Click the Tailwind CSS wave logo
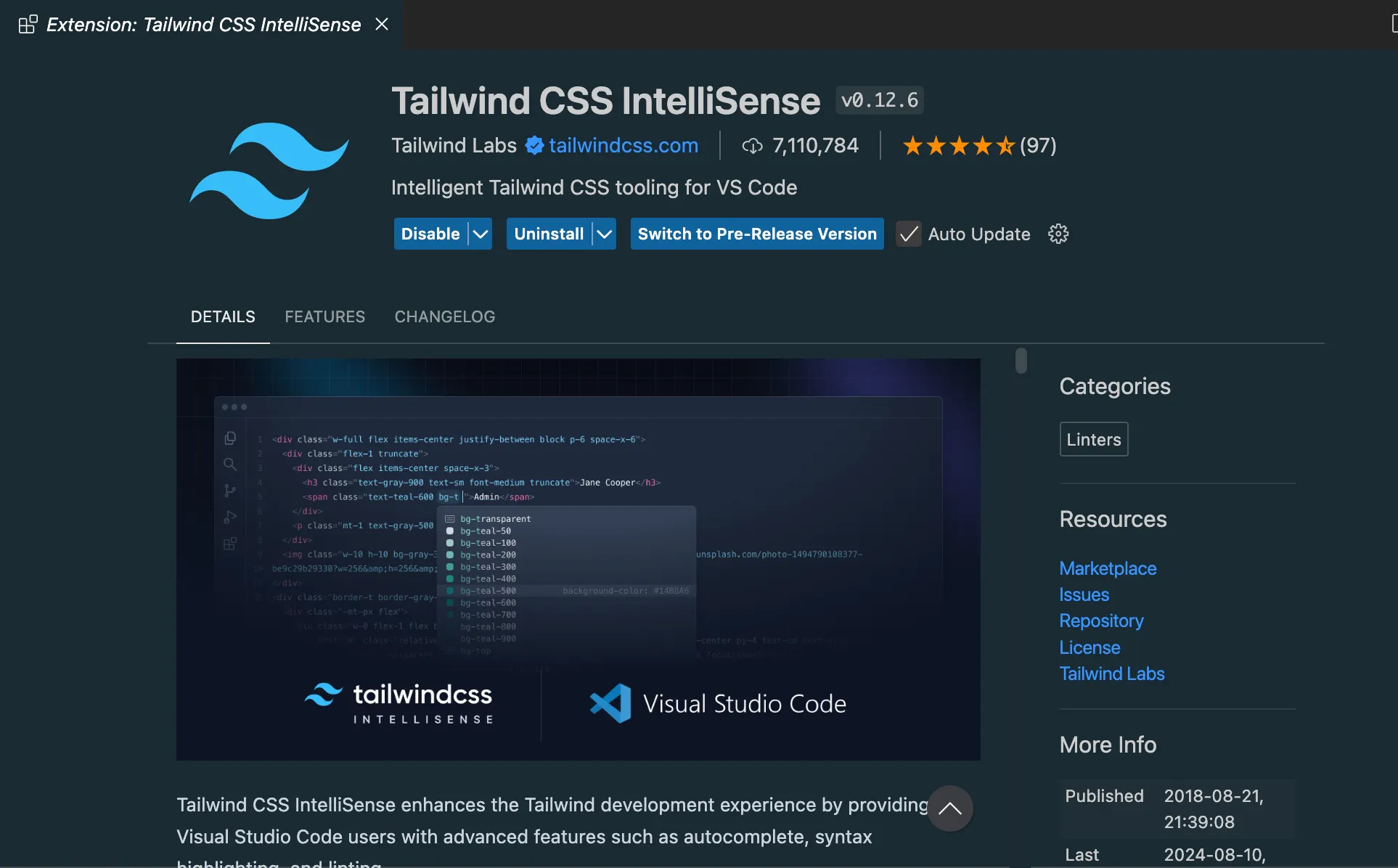This screenshot has height=868, width=1398. click(x=269, y=171)
